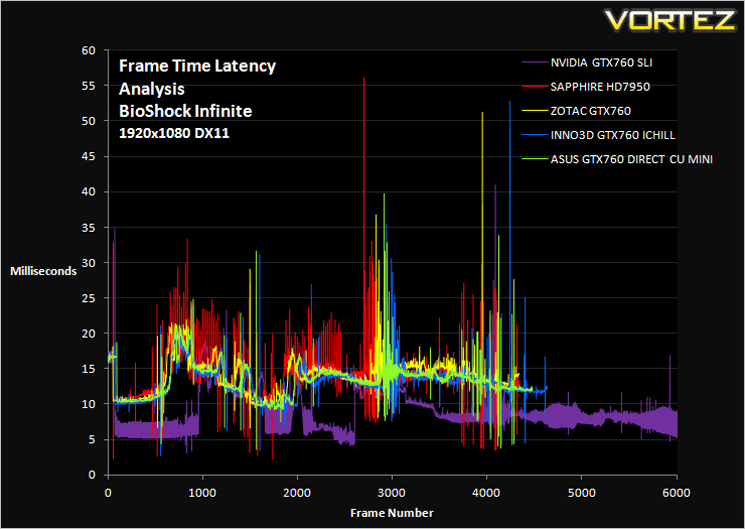Click the 20 value on the y-axis

click(x=89, y=333)
